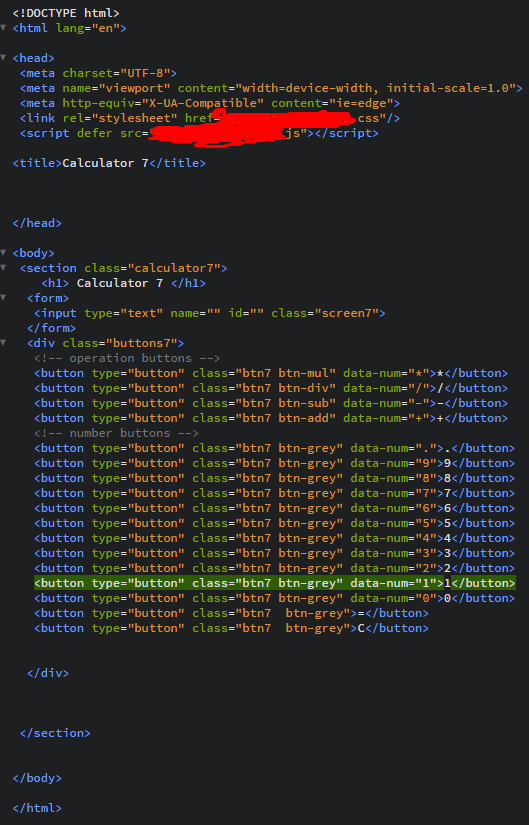
Task: Select the btn-div button line
Action: pyautogui.click(x=271, y=388)
